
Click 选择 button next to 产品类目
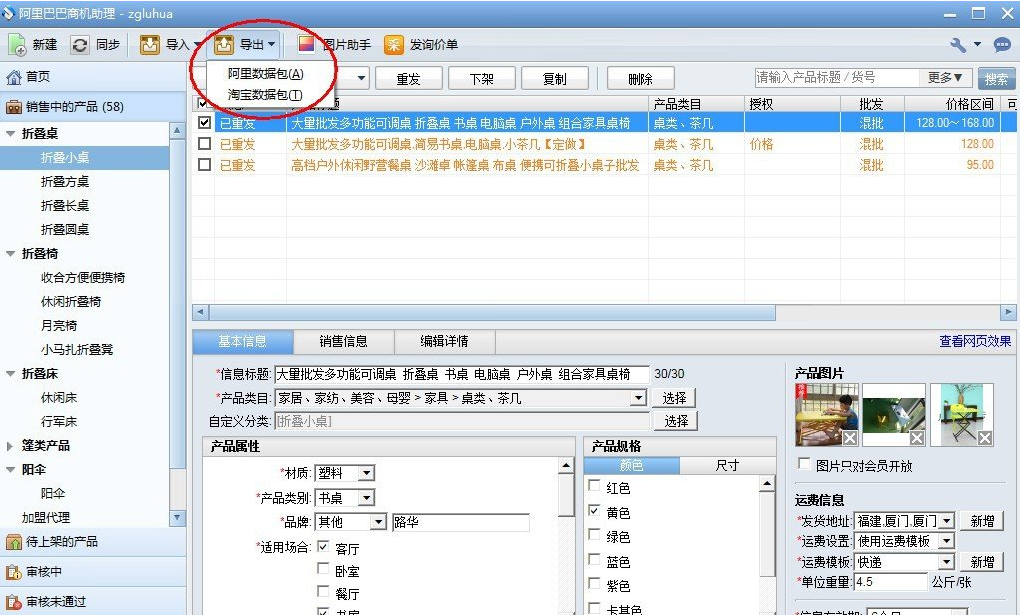(x=674, y=397)
